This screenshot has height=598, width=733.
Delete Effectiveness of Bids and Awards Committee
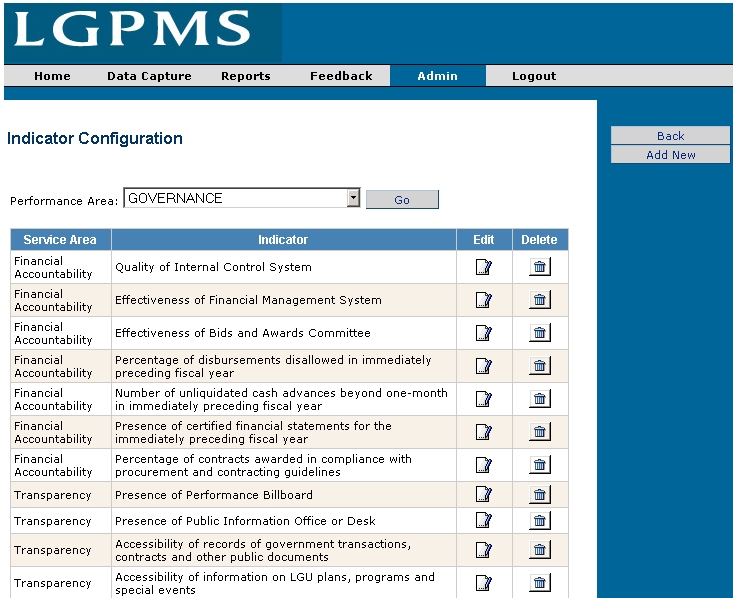point(540,333)
